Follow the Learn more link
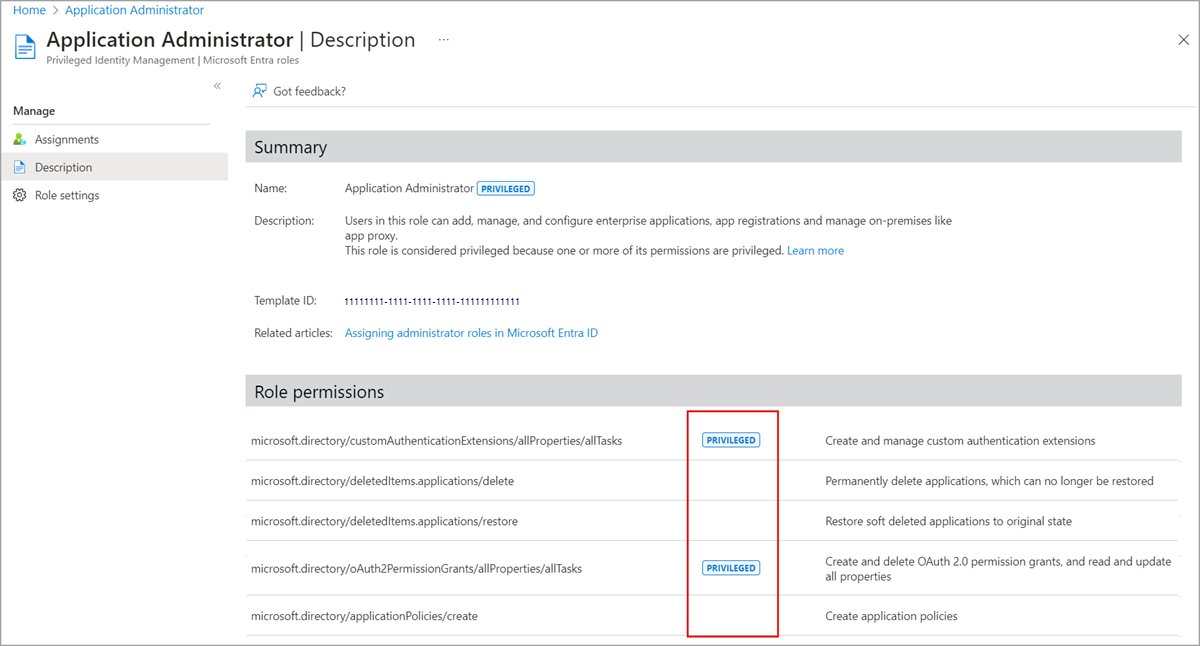 815,251
